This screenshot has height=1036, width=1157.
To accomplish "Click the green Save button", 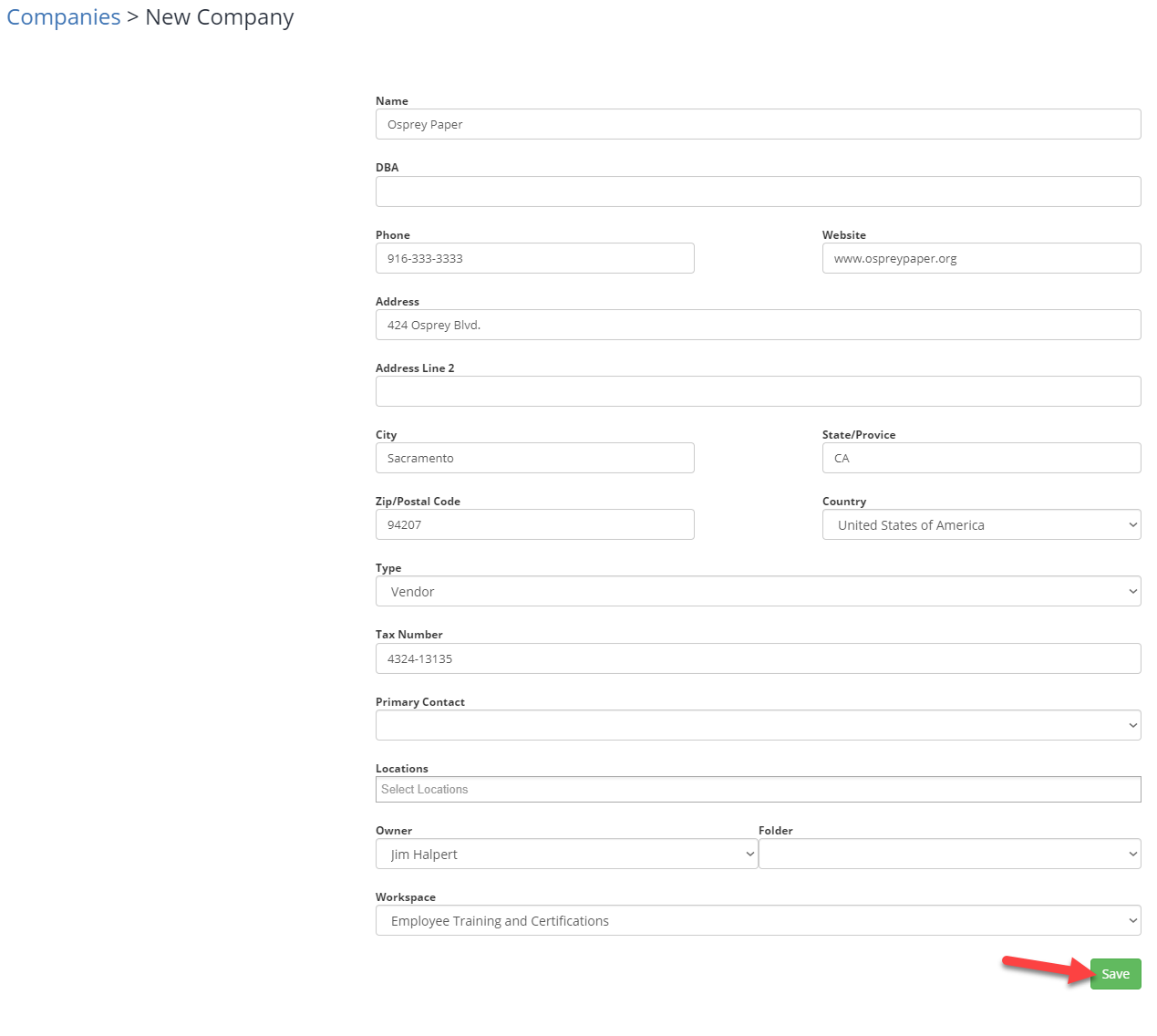I will [1115, 974].
